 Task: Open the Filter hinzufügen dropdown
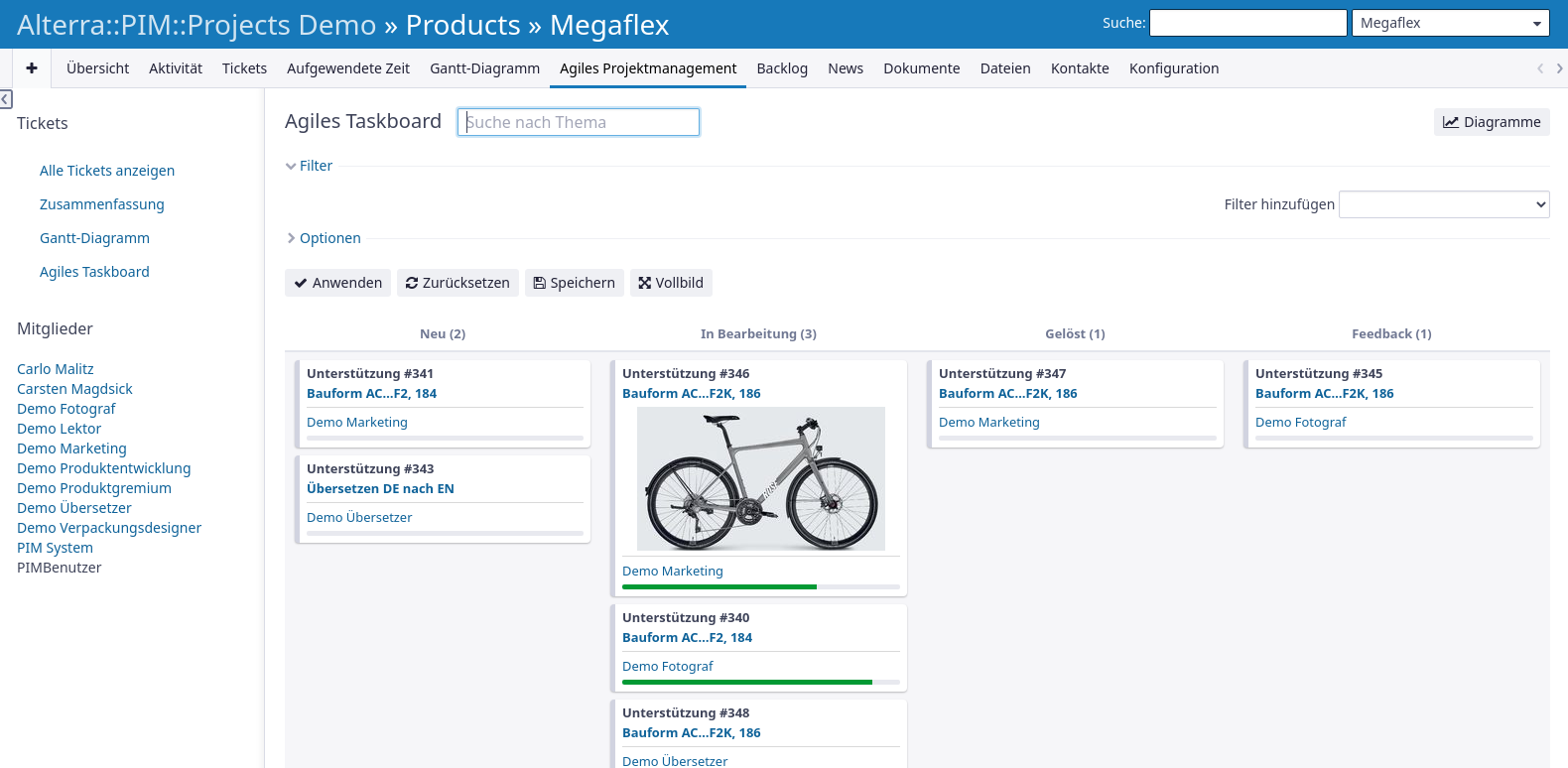1443,204
